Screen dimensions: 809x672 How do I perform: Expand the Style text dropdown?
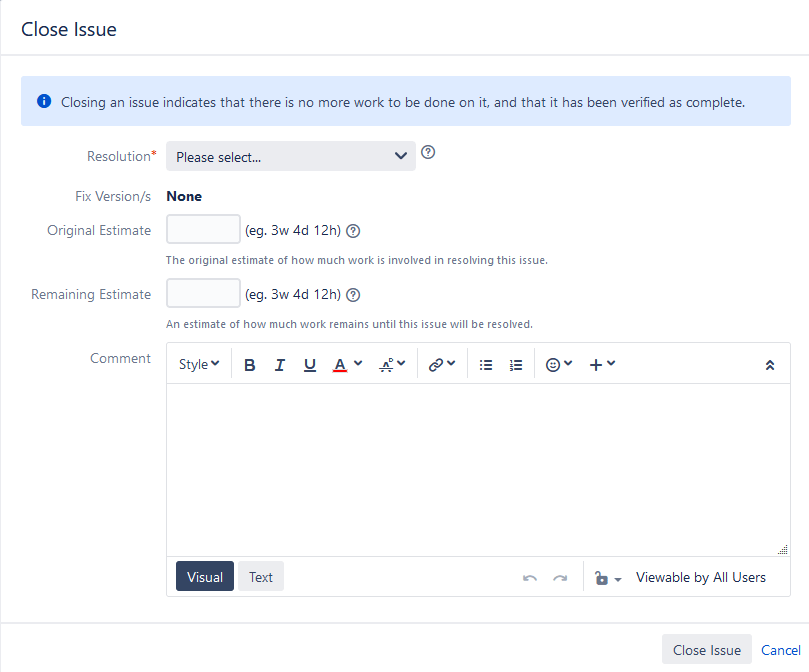coord(199,365)
